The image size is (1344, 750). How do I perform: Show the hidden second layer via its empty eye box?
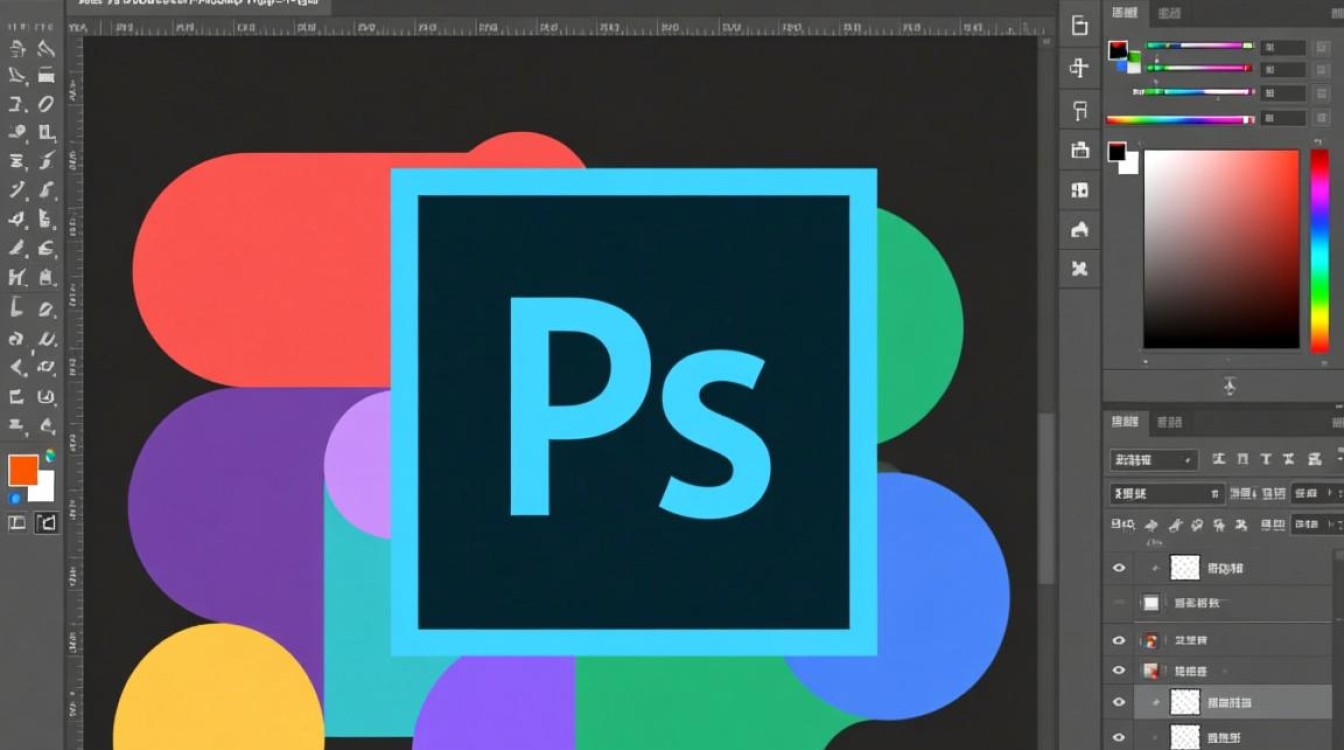(1119, 603)
